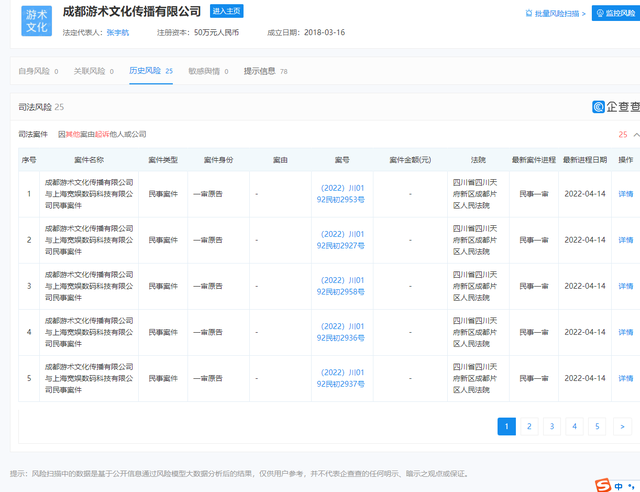640x492 pixels.
Task: Collapse the 司法案件 section arrow
Action: (x=636, y=134)
